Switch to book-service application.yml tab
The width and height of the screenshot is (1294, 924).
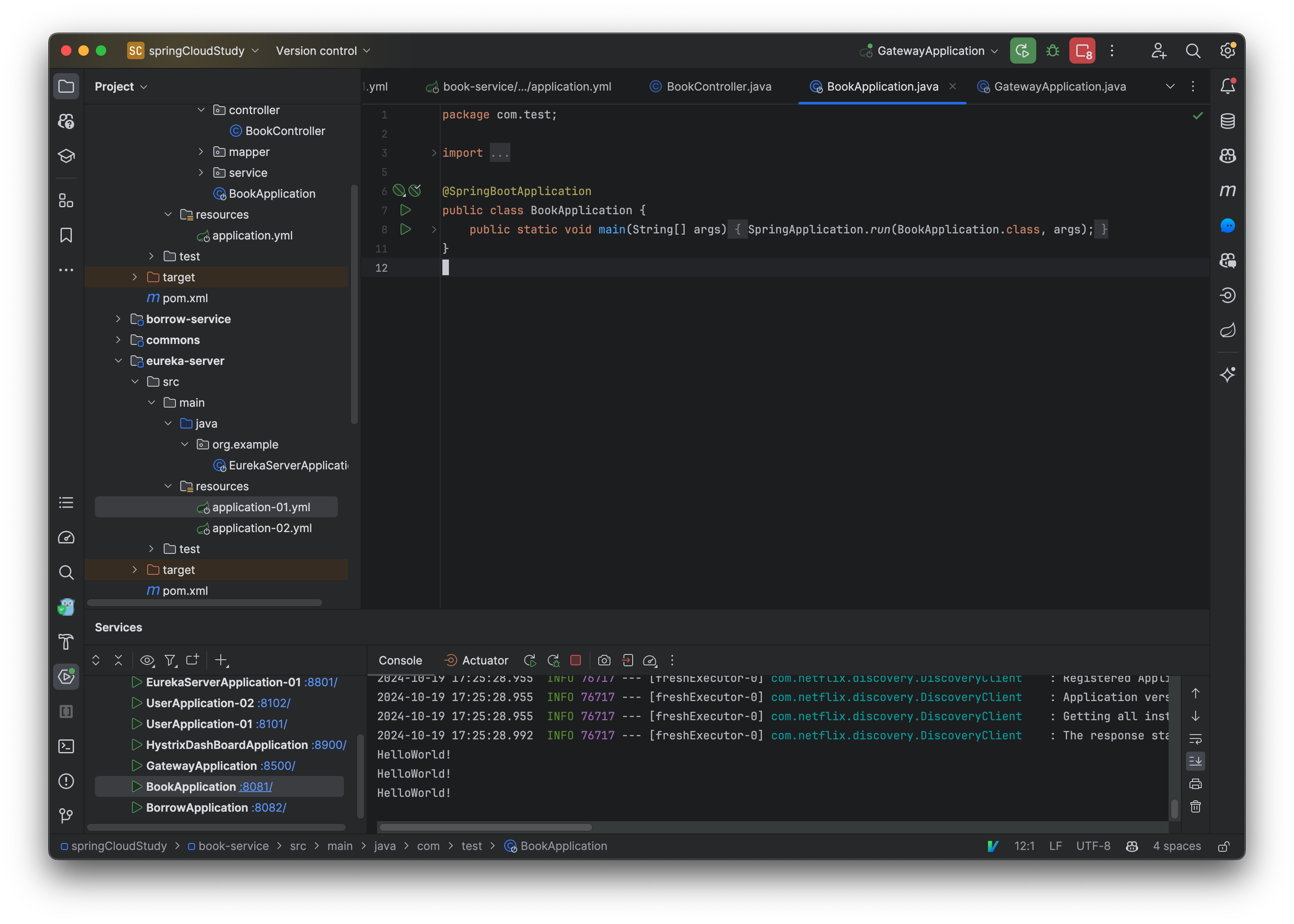point(519,87)
